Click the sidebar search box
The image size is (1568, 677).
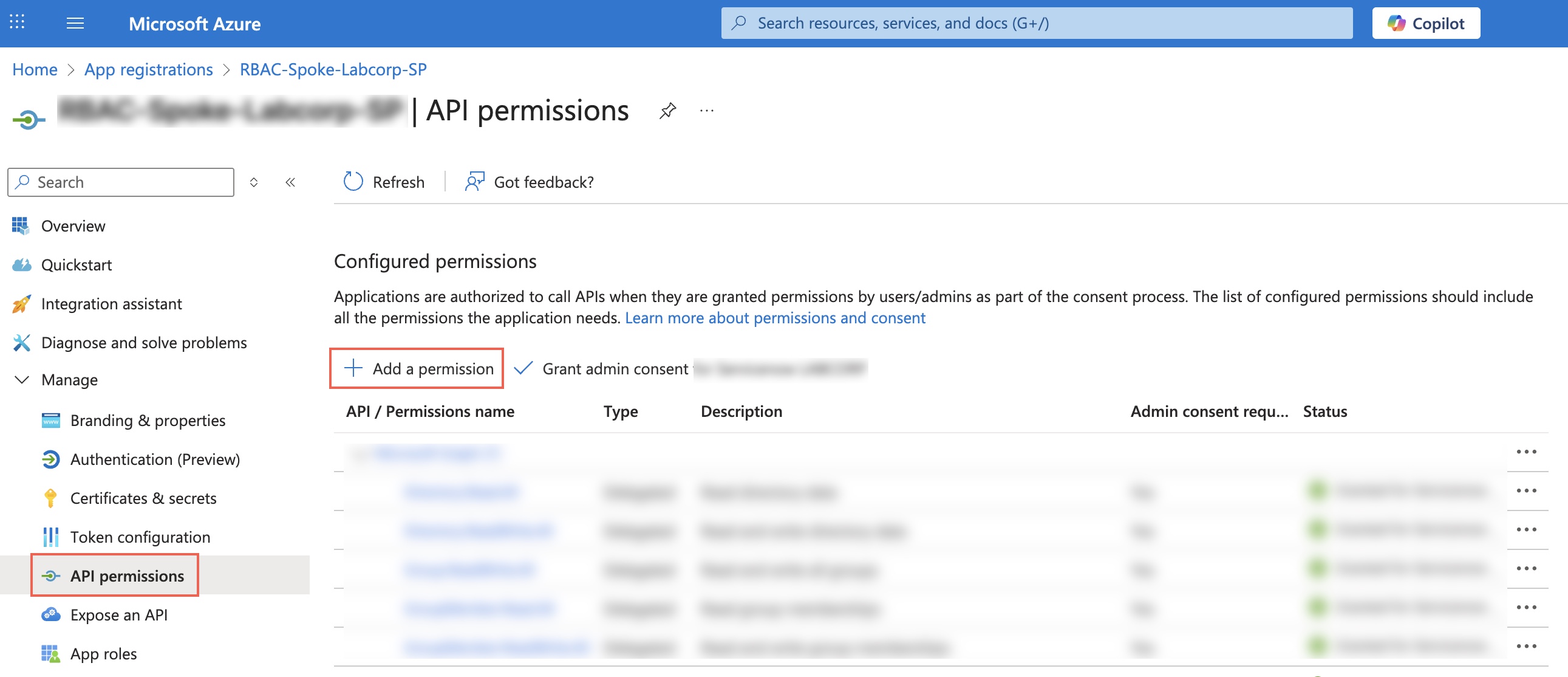point(120,182)
